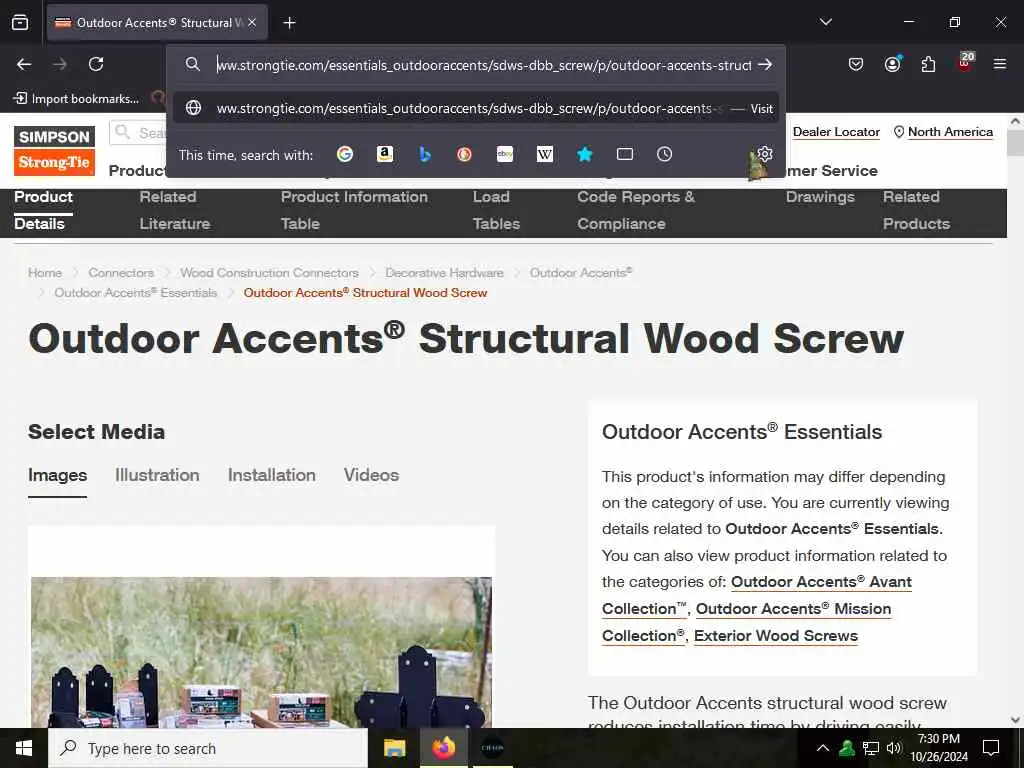The width and height of the screenshot is (1024, 768).
Task: Search this time with DuckDuckGo
Action: click(x=464, y=154)
